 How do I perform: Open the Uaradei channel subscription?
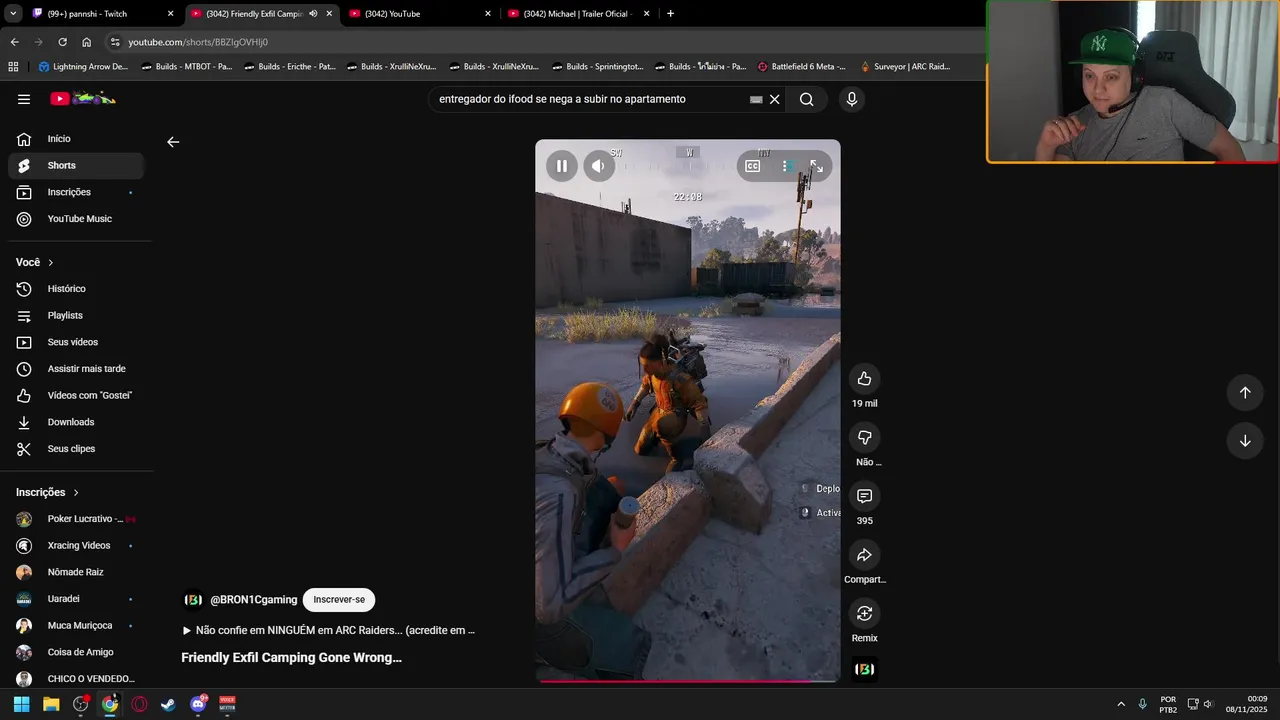pyautogui.click(x=76, y=599)
